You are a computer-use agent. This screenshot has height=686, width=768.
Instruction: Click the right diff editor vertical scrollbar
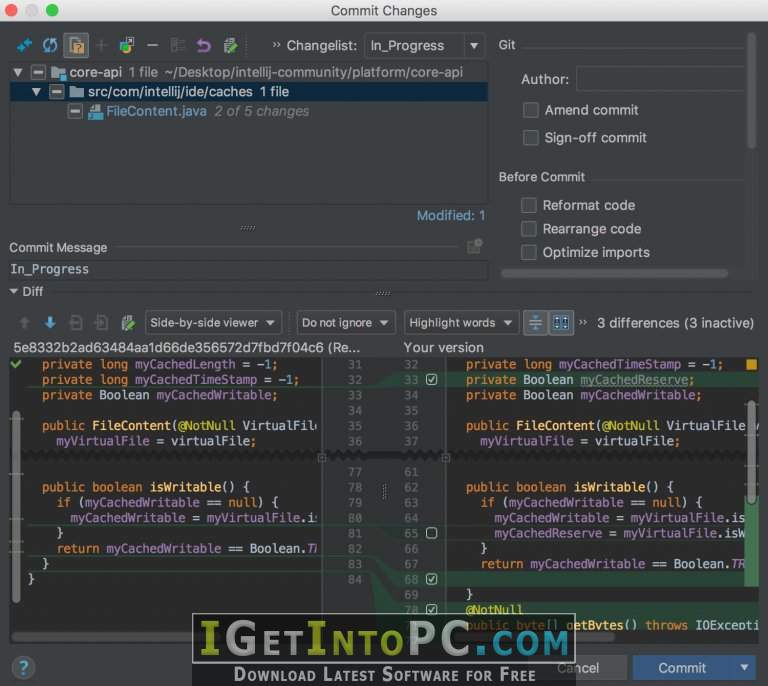[x=751, y=451]
